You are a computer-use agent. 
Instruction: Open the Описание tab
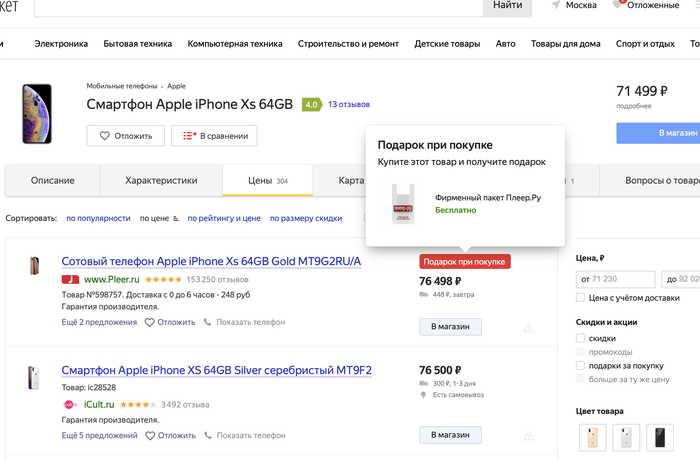52,181
